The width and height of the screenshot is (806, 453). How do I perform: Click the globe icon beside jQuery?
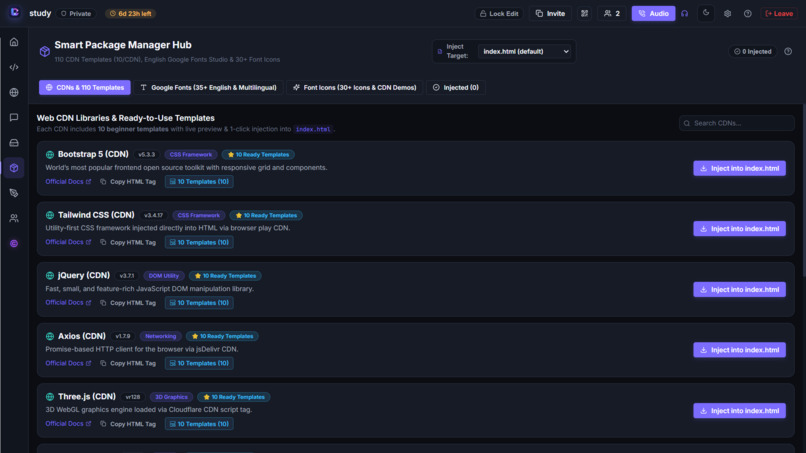coord(50,276)
